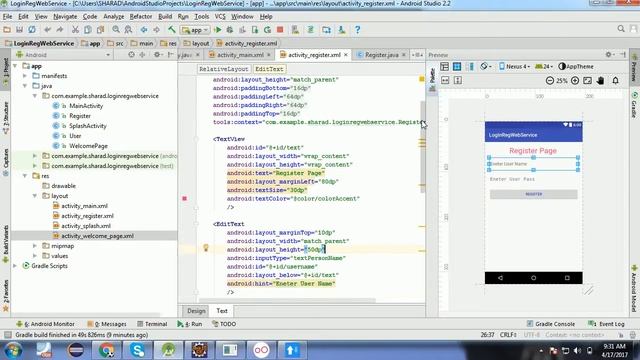Open the Analyze menu
Image resolution: width=640 pixels, height=360 pixels.
(x=113, y=17)
